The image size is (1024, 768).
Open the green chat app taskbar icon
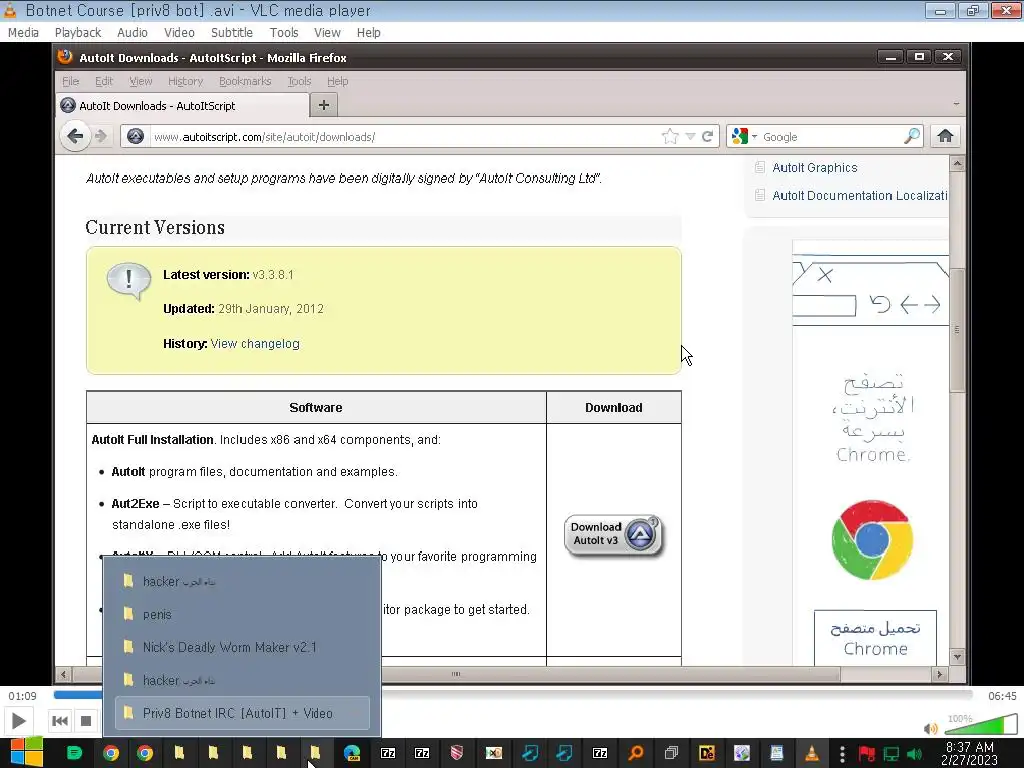[74, 753]
